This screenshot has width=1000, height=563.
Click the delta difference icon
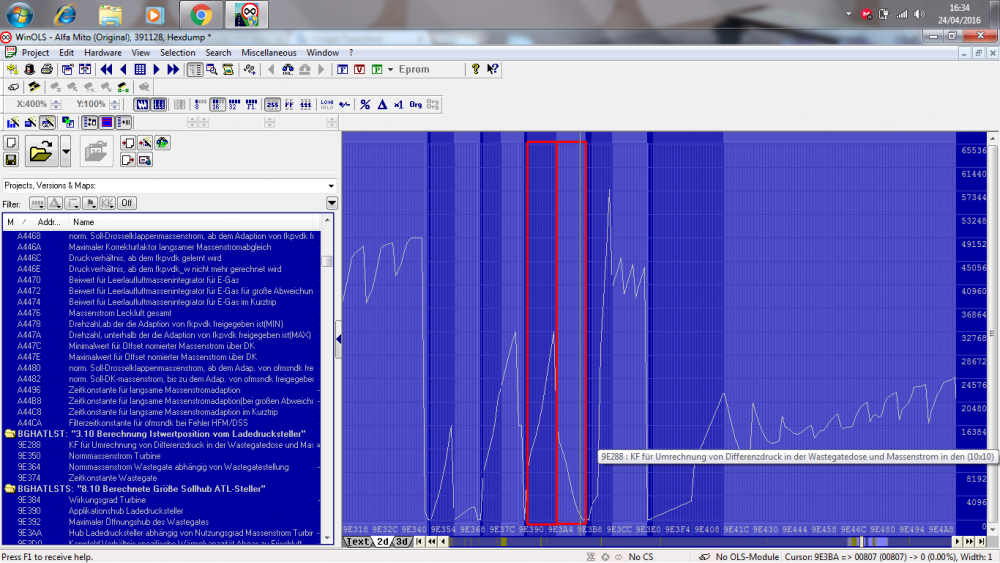pos(382,105)
